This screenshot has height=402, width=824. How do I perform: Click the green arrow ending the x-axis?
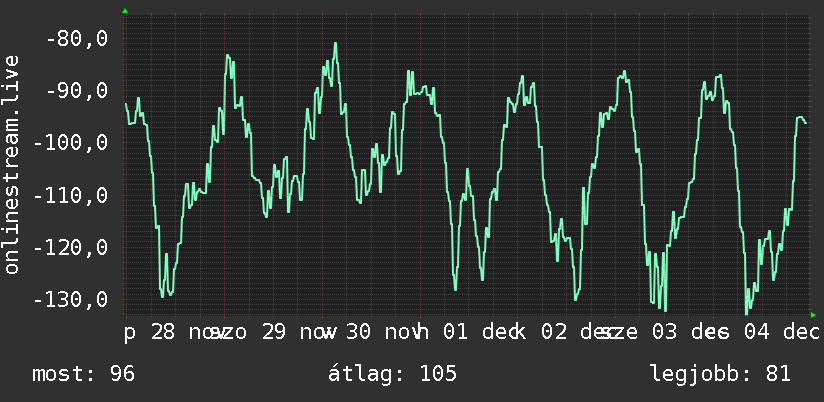click(x=813, y=315)
